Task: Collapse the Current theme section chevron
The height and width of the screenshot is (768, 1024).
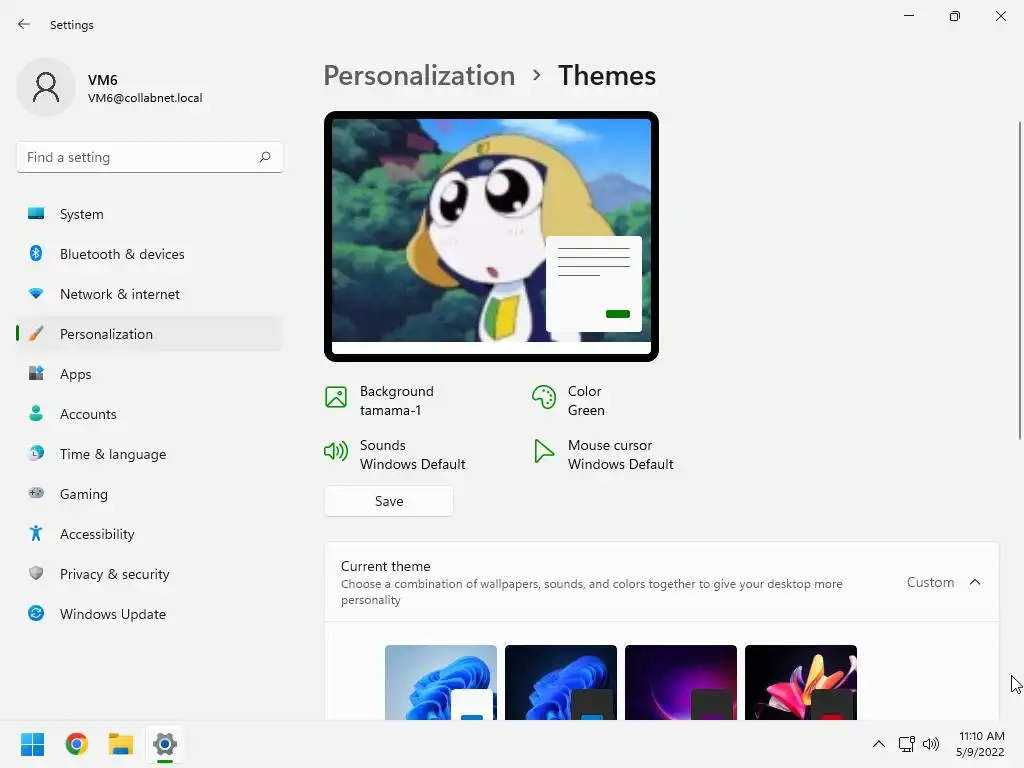Action: [x=975, y=582]
